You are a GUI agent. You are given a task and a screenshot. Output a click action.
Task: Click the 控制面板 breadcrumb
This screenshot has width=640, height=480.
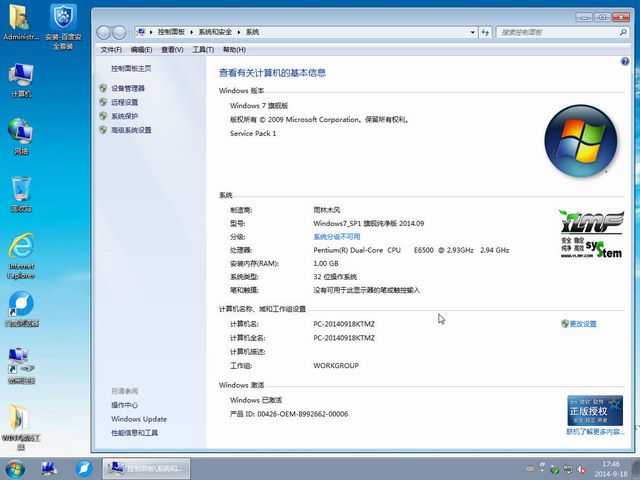click(171, 32)
